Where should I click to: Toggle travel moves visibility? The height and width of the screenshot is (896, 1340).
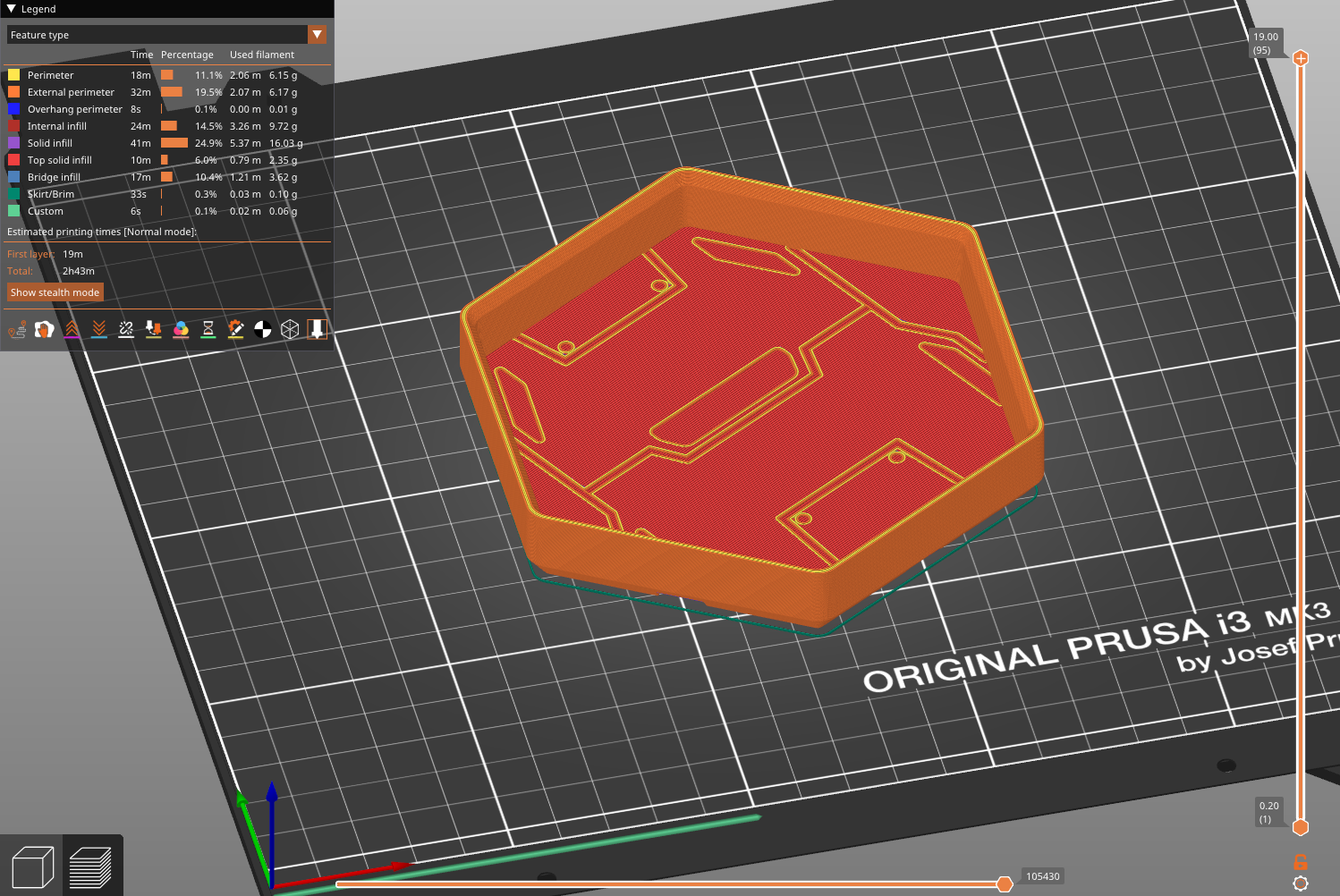pyautogui.click(x=18, y=329)
